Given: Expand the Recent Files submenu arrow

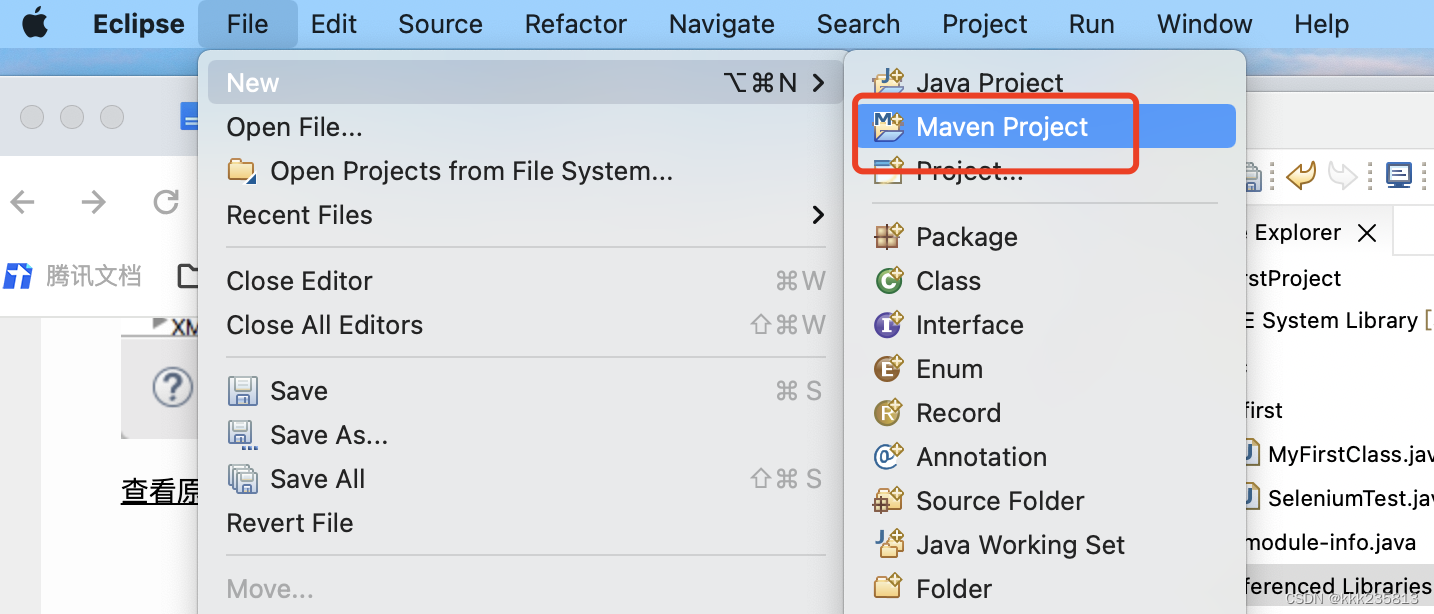Looking at the screenshot, I should point(818,214).
